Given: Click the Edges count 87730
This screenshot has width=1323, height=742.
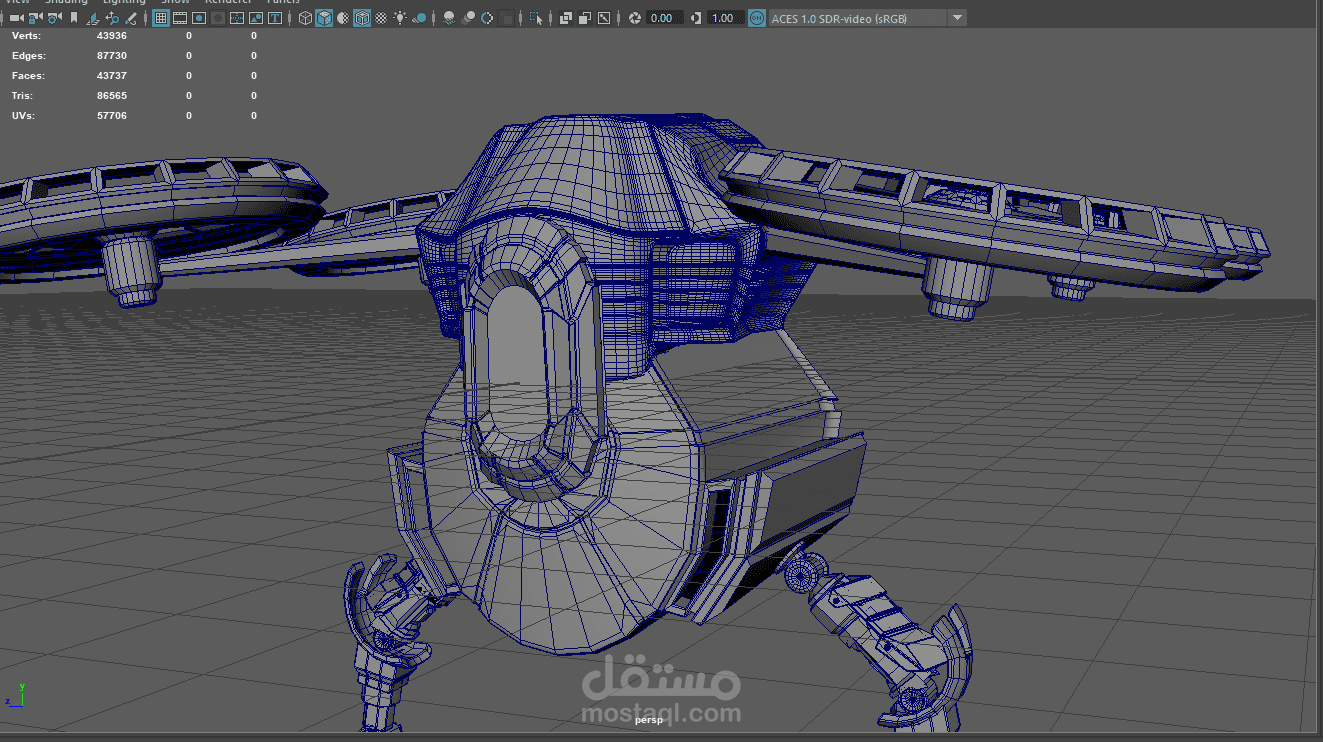Looking at the screenshot, I should point(111,56).
